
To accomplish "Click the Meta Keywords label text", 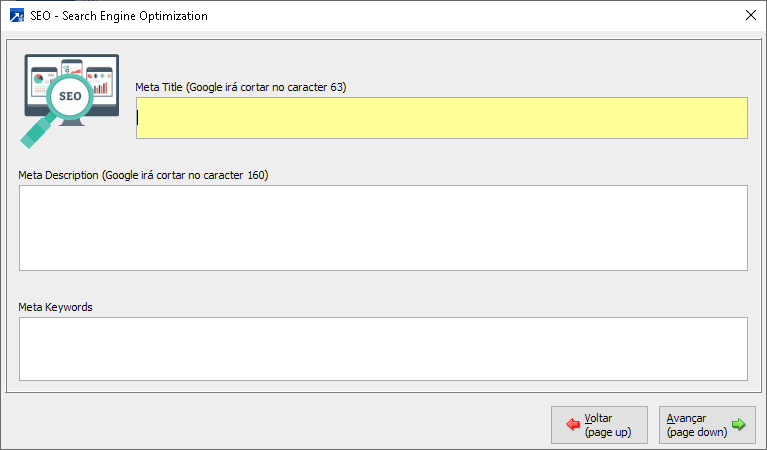I will [56, 307].
